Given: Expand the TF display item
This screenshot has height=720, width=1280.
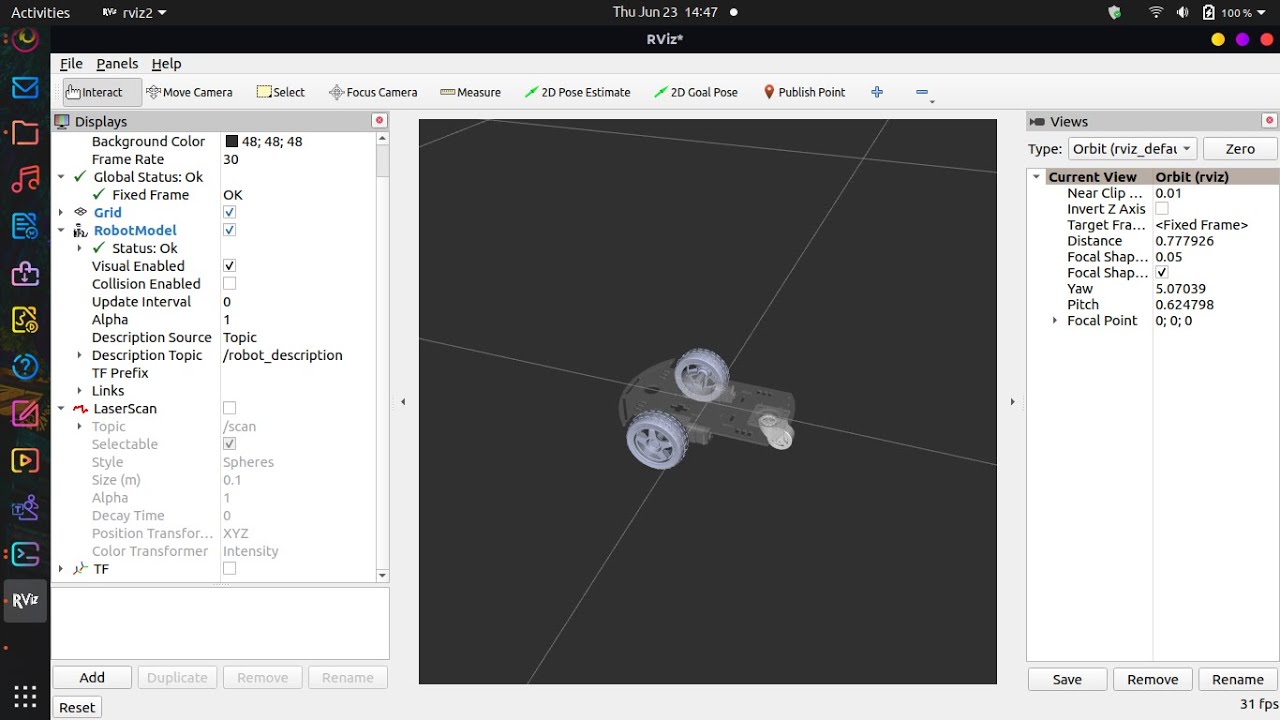Looking at the screenshot, I should tap(61, 569).
